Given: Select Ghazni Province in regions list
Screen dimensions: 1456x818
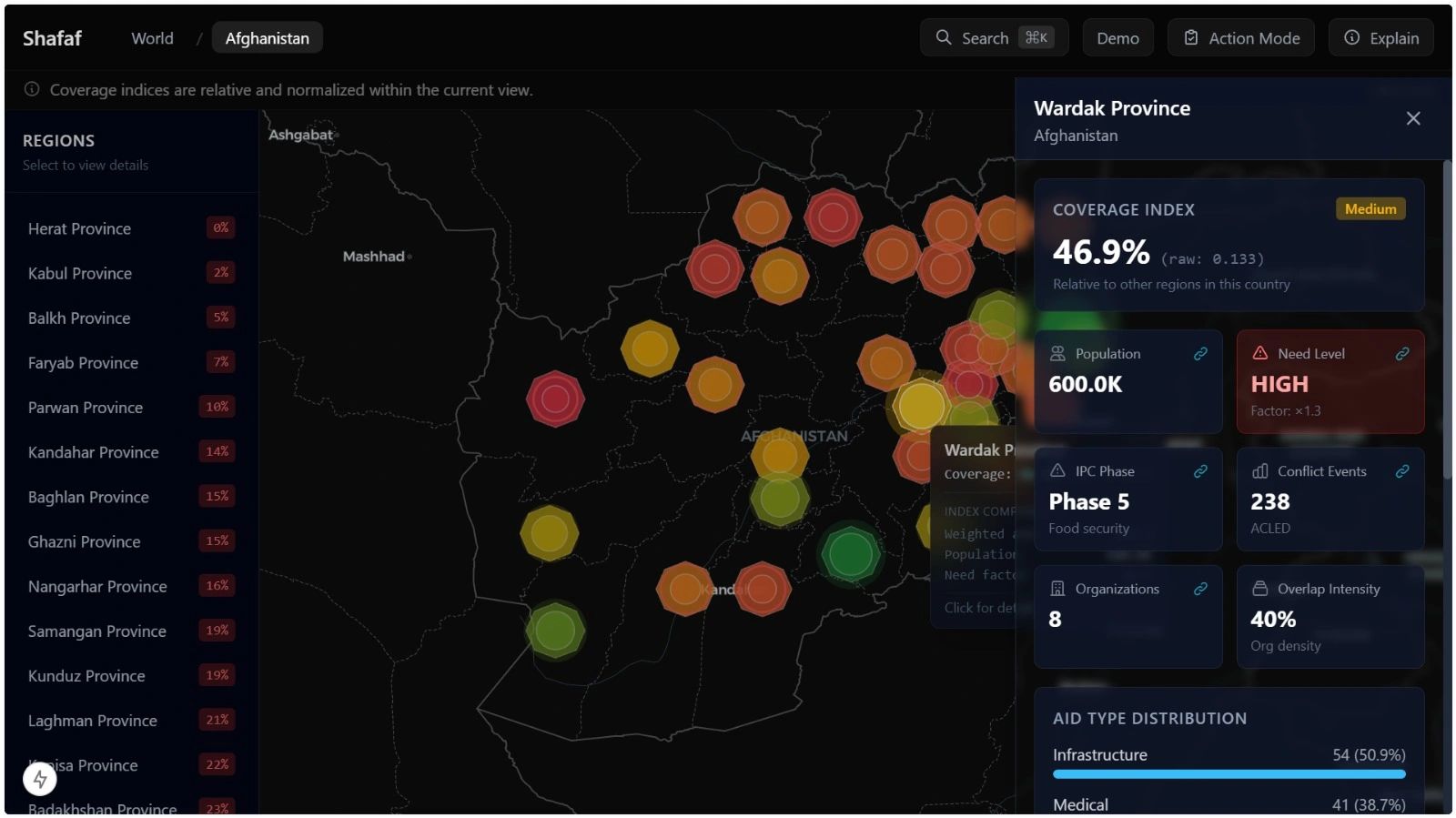Looking at the screenshot, I should tap(131, 540).
